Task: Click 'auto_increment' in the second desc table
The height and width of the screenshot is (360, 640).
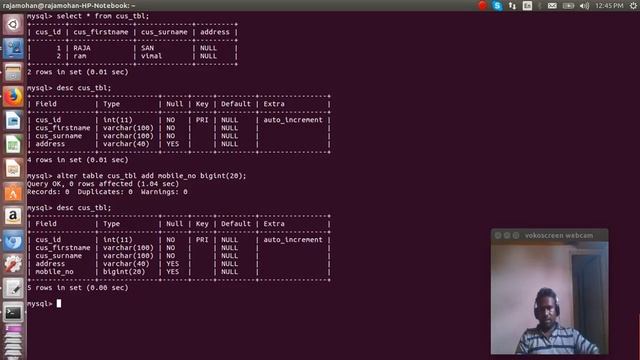Action: click(293, 240)
